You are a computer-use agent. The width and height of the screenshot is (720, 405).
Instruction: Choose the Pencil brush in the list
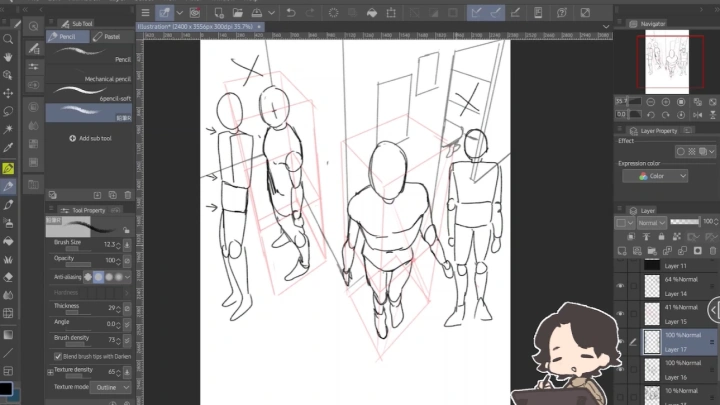tap(90, 55)
